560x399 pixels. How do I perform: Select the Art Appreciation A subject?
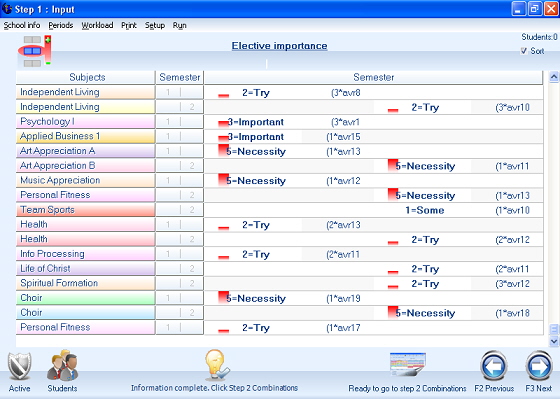[86, 151]
